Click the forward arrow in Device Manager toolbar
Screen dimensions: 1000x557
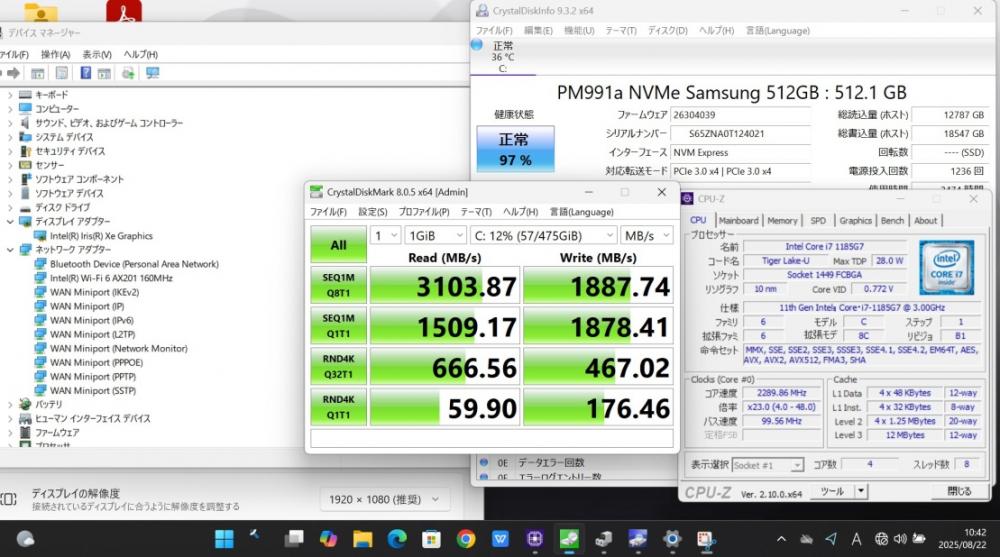pyautogui.click(x=14, y=73)
